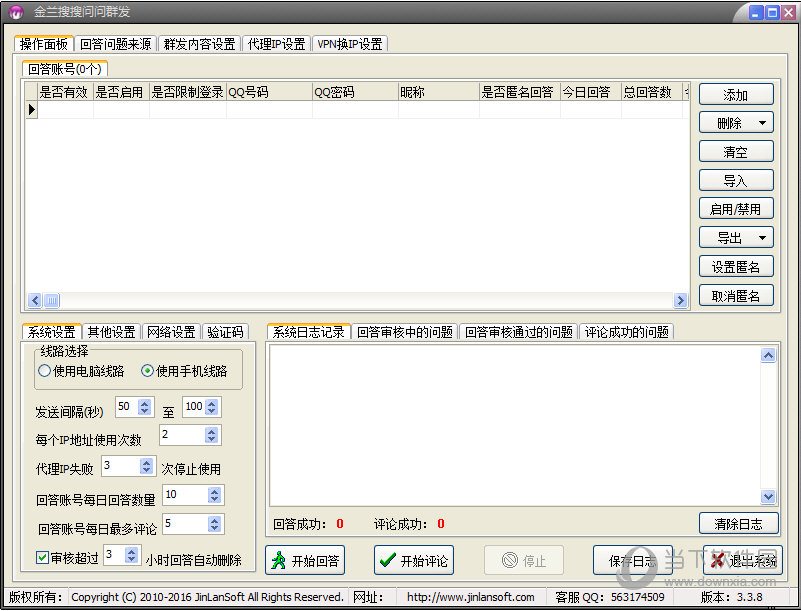801x611 pixels.
Task: Click the 是否有效 column header
Action: click(x=65, y=92)
